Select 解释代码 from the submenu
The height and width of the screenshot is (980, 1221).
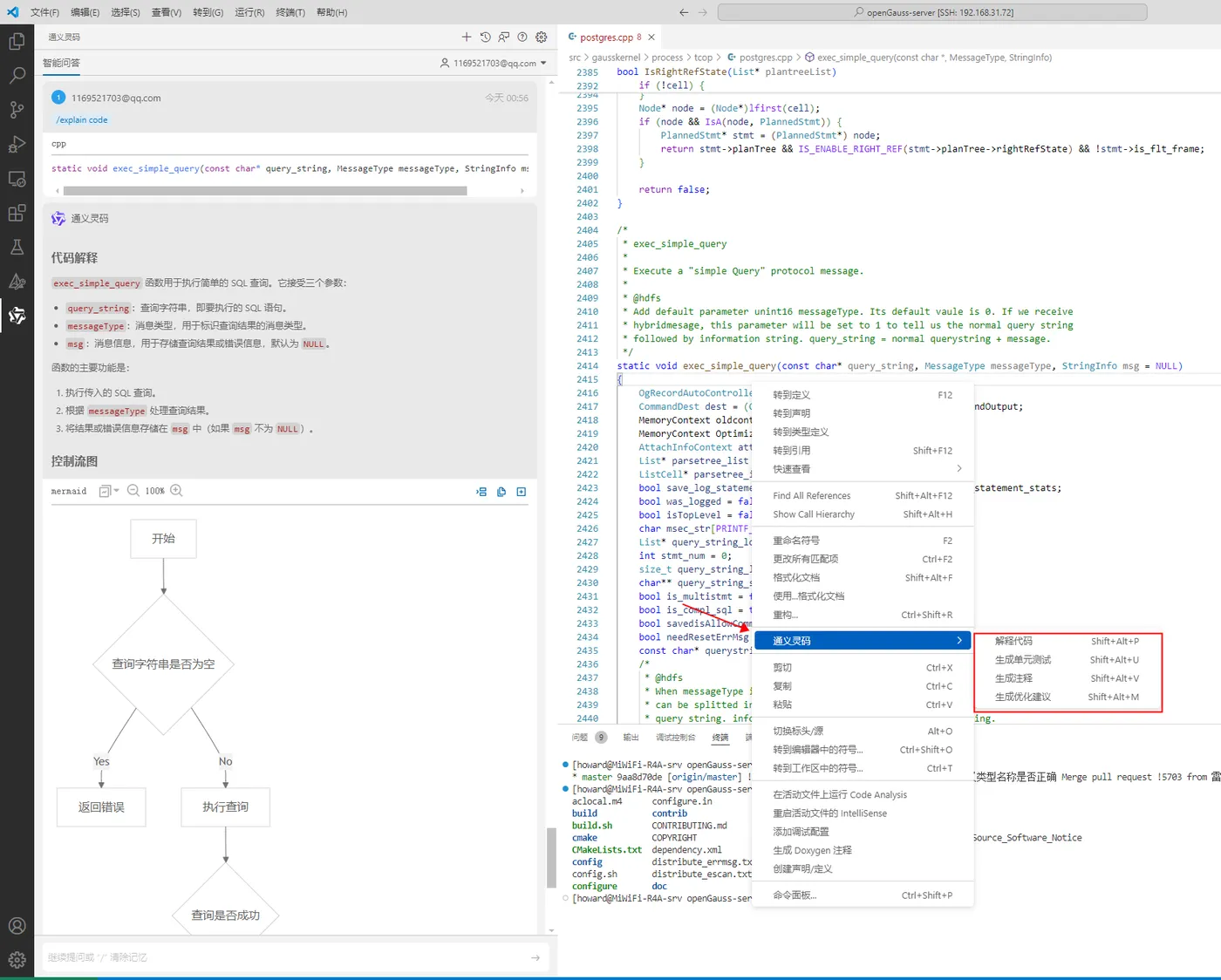point(1068,641)
